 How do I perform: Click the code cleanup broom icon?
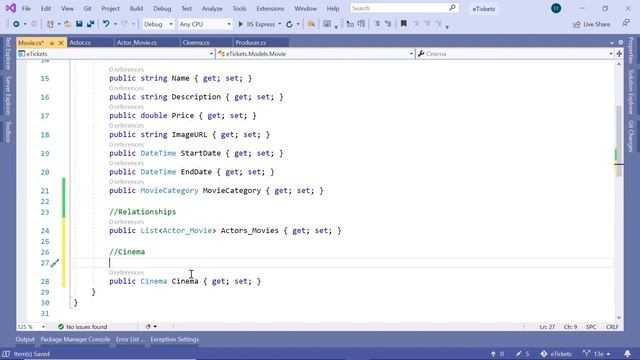click(148, 327)
